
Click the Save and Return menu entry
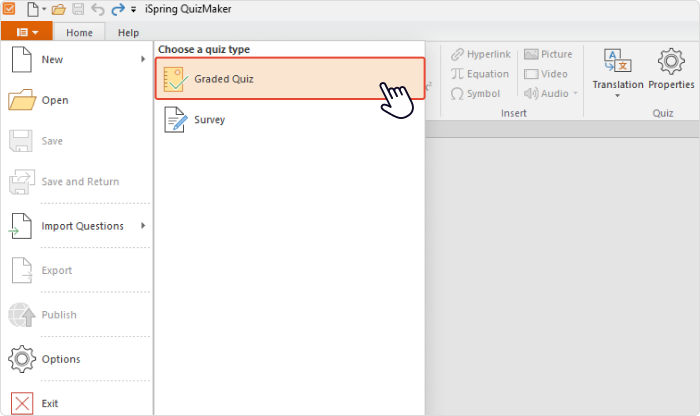pos(77,181)
